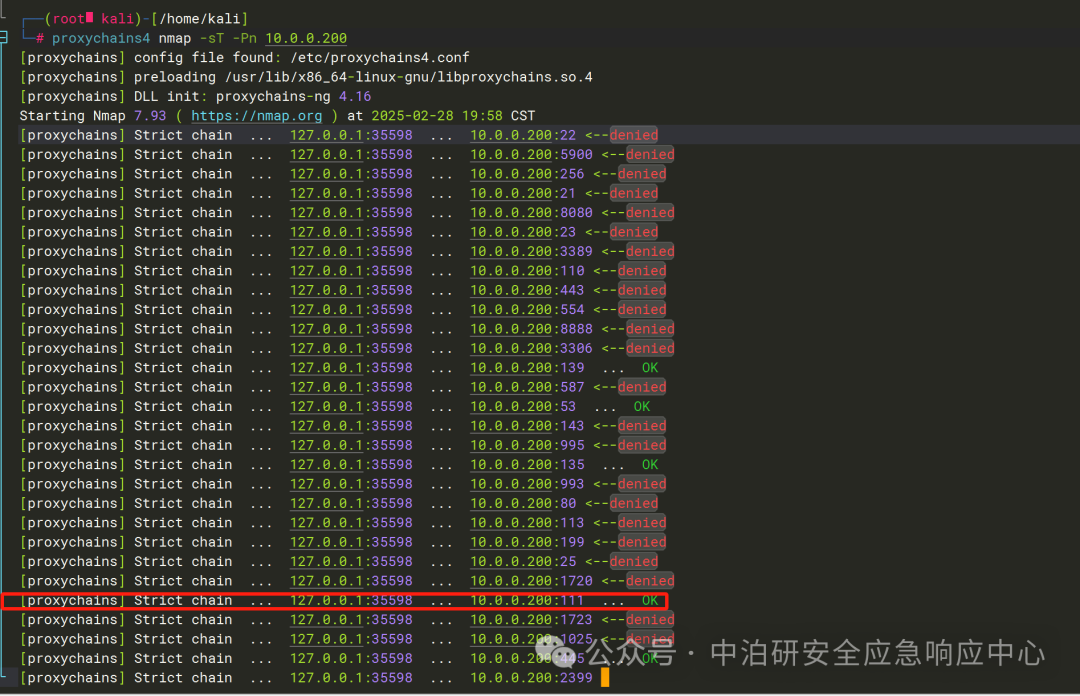Click the denied status for port 25
1080x696 pixels.
pyautogui.click(x=634, y=562)
